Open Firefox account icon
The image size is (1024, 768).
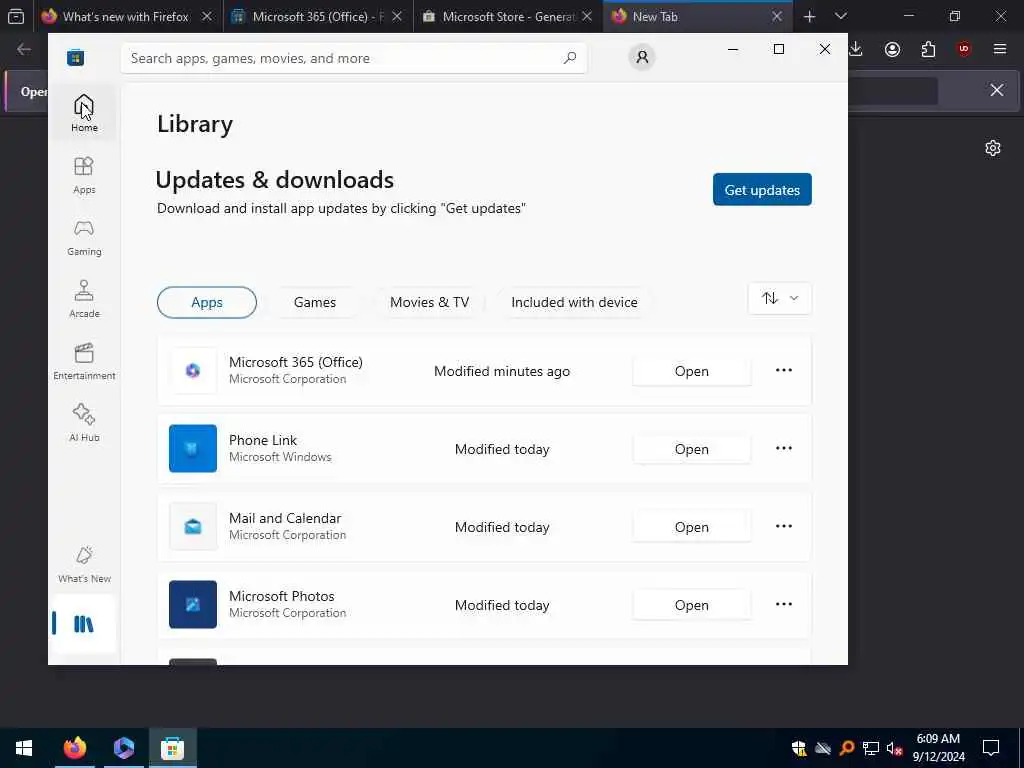[x=892, y=49]
